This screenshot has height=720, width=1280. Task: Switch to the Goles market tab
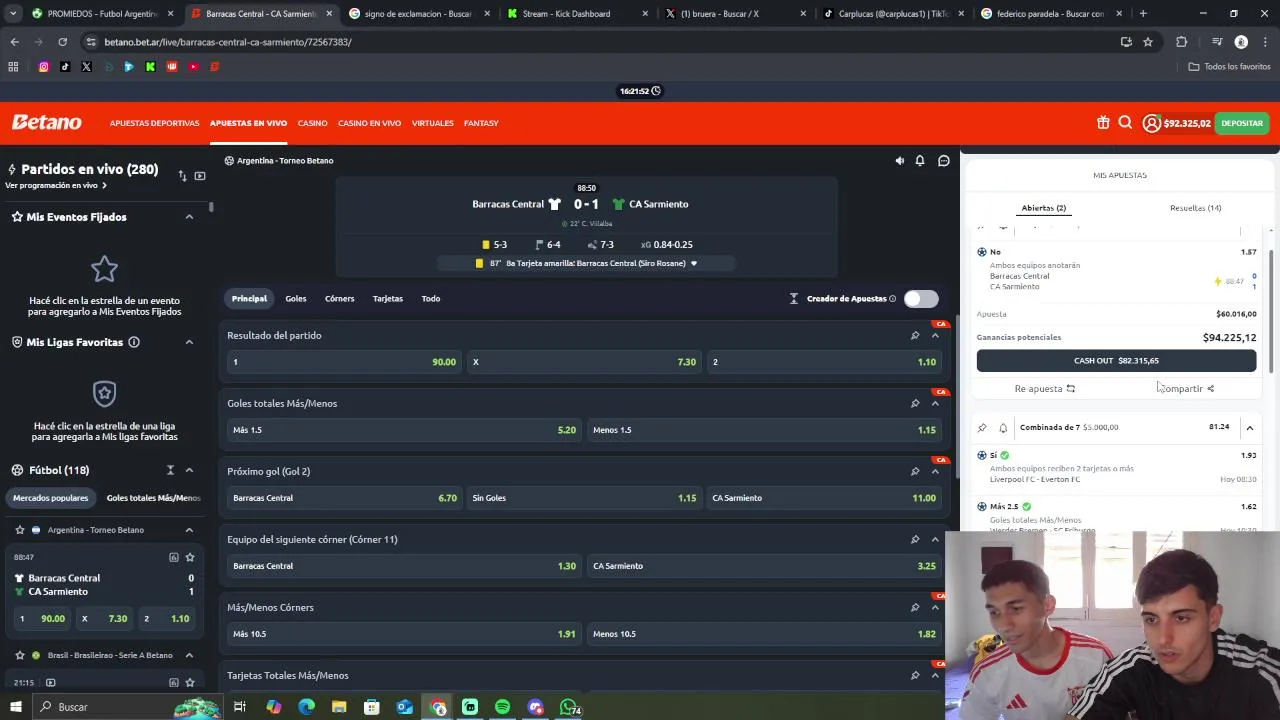point(296,298)
